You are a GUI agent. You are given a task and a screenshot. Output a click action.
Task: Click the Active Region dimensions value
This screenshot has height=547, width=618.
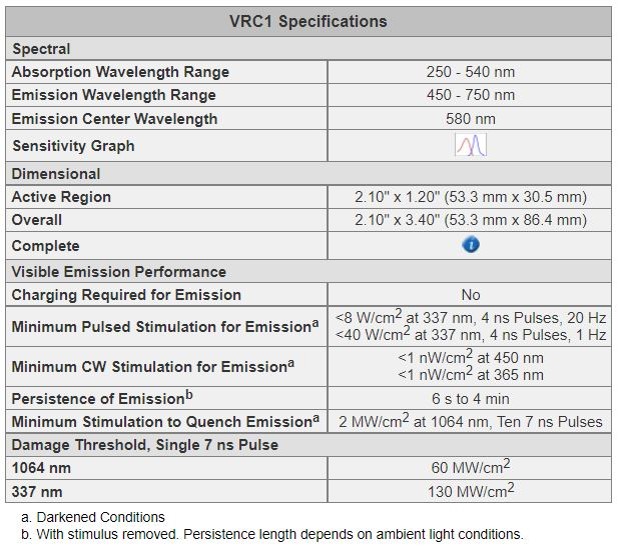click(x=470, y=197)
